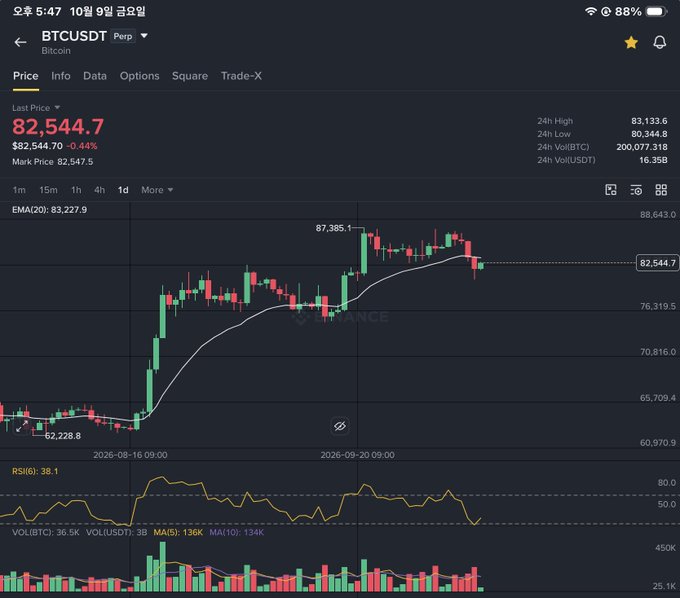This screenshot has height=598, width=680.
Task: Click the 2026-08-16 09:00 date marker
Action: (x=130, y=455)
